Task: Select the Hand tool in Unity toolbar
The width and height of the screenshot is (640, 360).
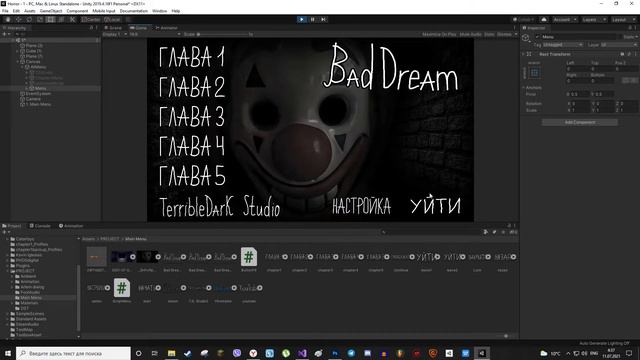Action: click(x=8, y=19)
